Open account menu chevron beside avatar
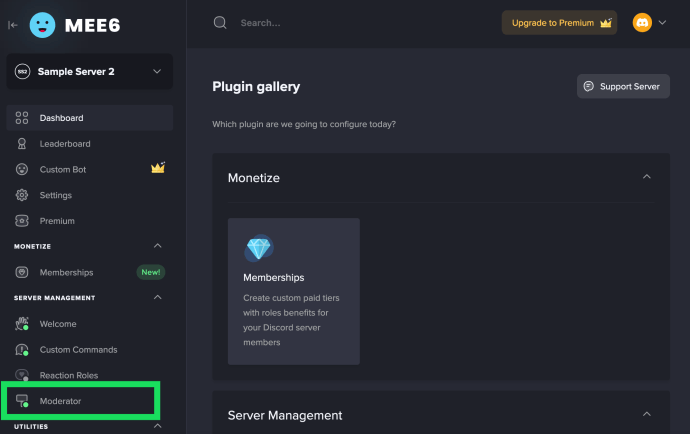The image size is (690, 434). coord(662,22)
